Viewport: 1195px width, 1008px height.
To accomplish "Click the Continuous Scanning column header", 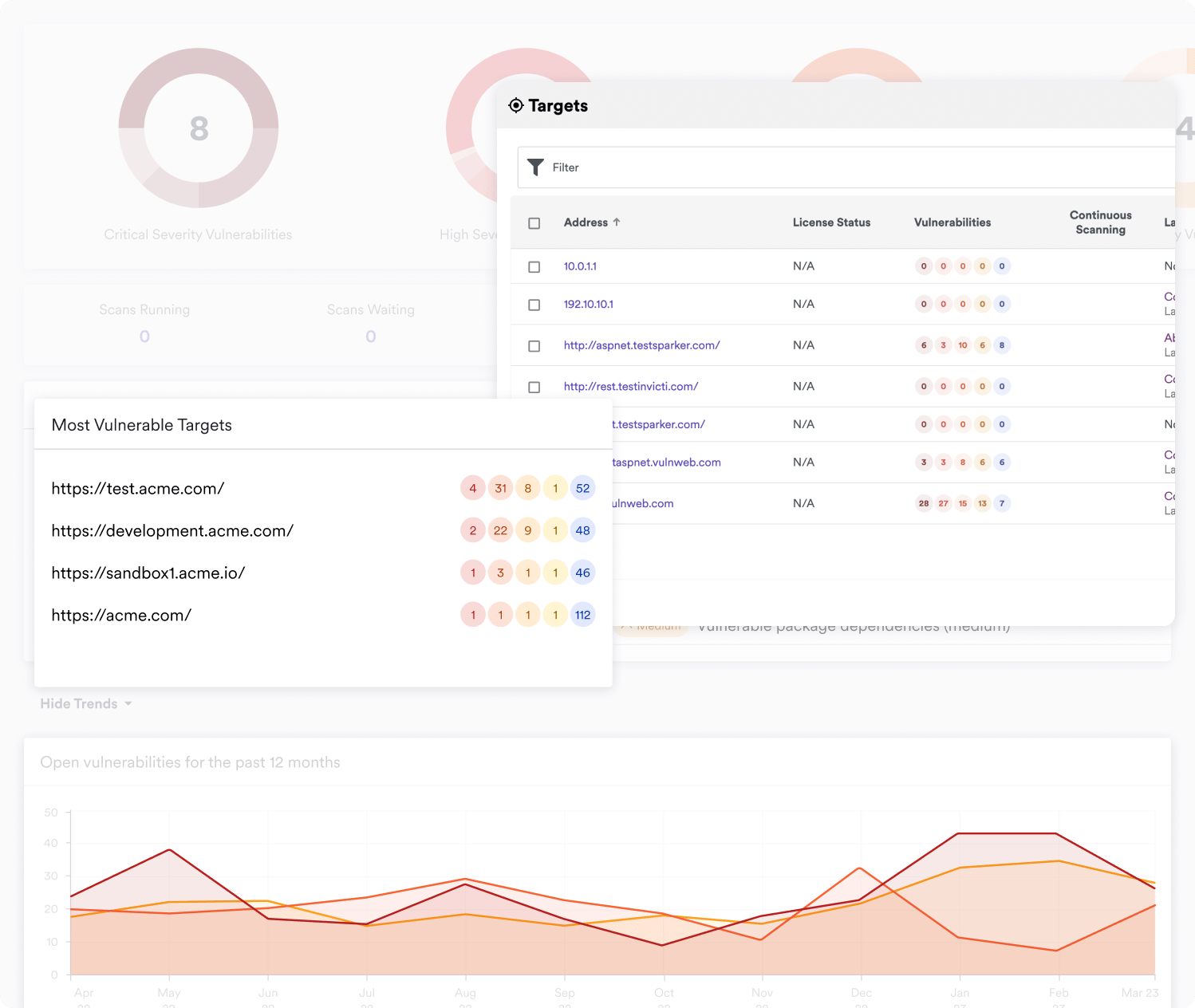I will (1100, 222).
